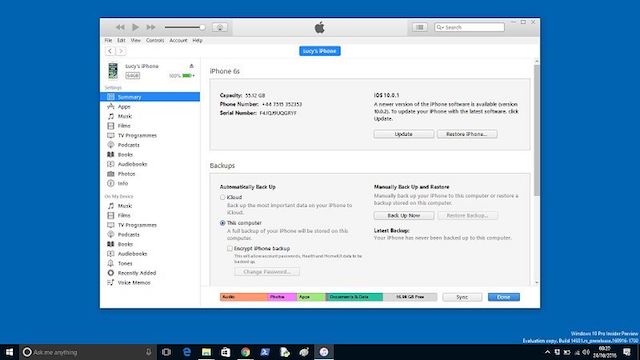Click the Photos storage segment
The height and width of the screenshot is (360, 640).
point(282,297)
